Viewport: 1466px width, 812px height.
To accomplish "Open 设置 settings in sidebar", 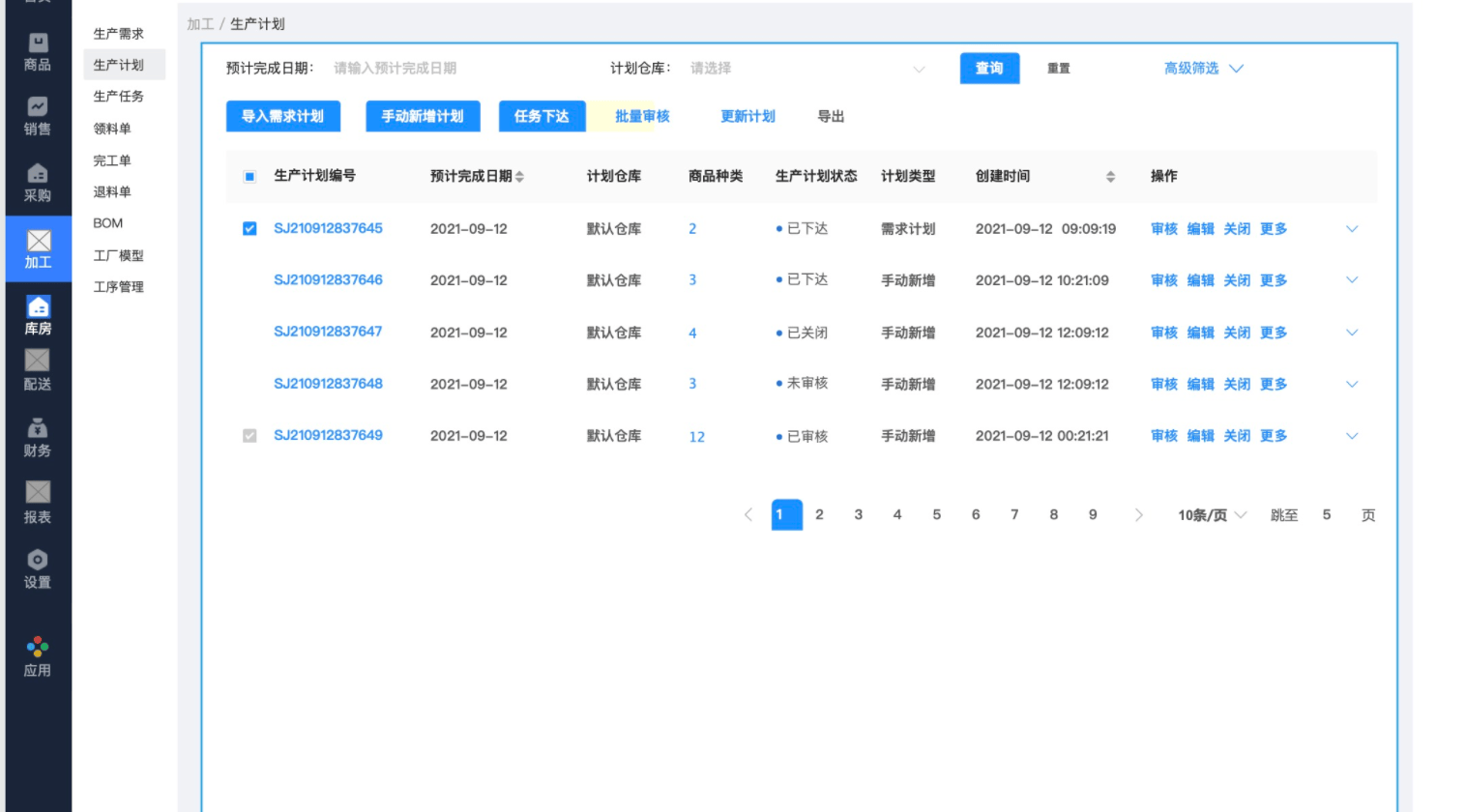I will (38, 569).
